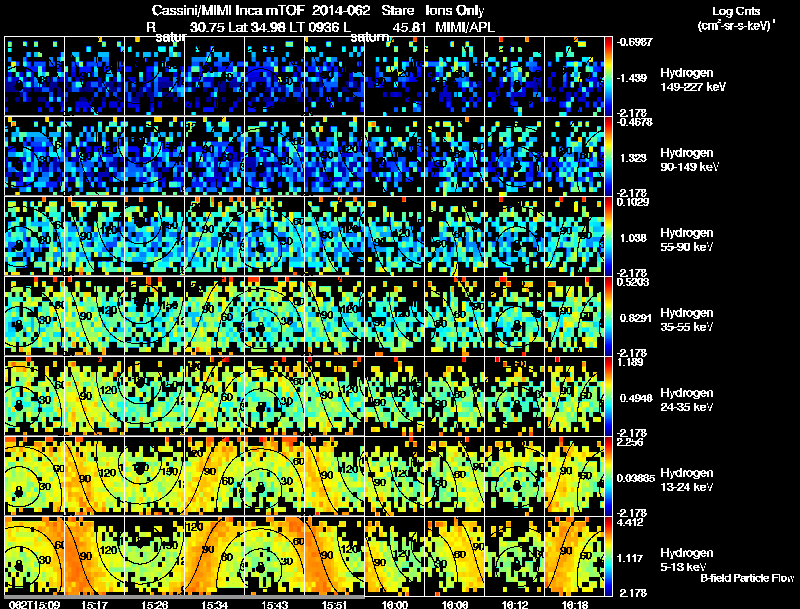The height and width of the screenshot is (609, 800).
Task: Click the 0.4948 colorbar midpoint value
Action: click(636, 398)
